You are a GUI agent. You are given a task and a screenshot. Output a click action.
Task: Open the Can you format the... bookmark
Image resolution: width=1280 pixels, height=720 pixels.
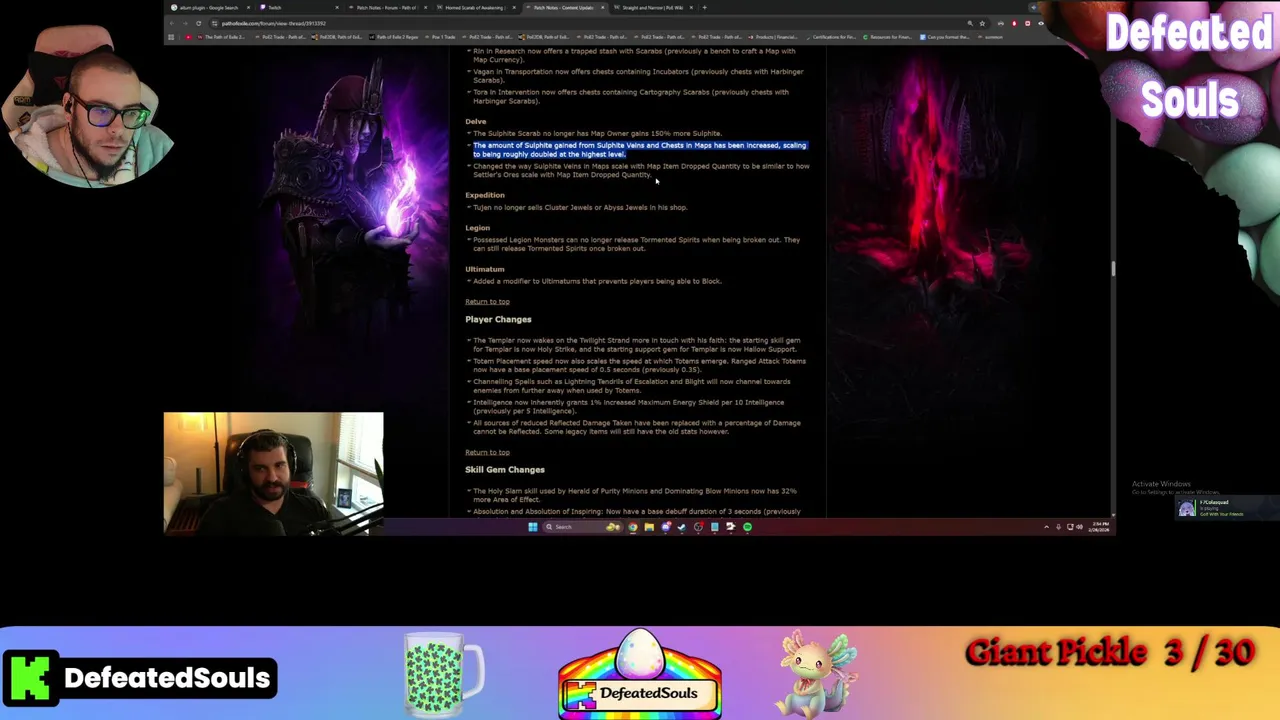click(x=946, y=37)
